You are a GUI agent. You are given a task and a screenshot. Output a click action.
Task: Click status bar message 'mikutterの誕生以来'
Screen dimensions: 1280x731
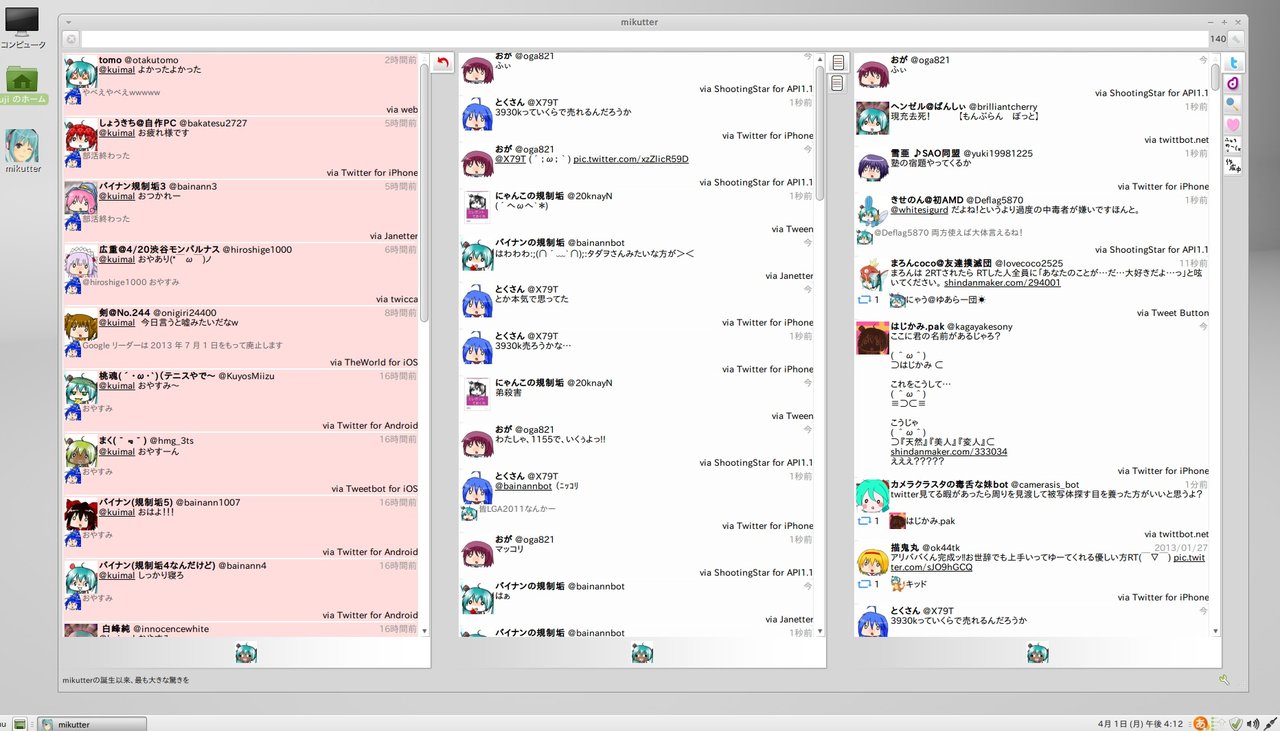click(126, 680)
